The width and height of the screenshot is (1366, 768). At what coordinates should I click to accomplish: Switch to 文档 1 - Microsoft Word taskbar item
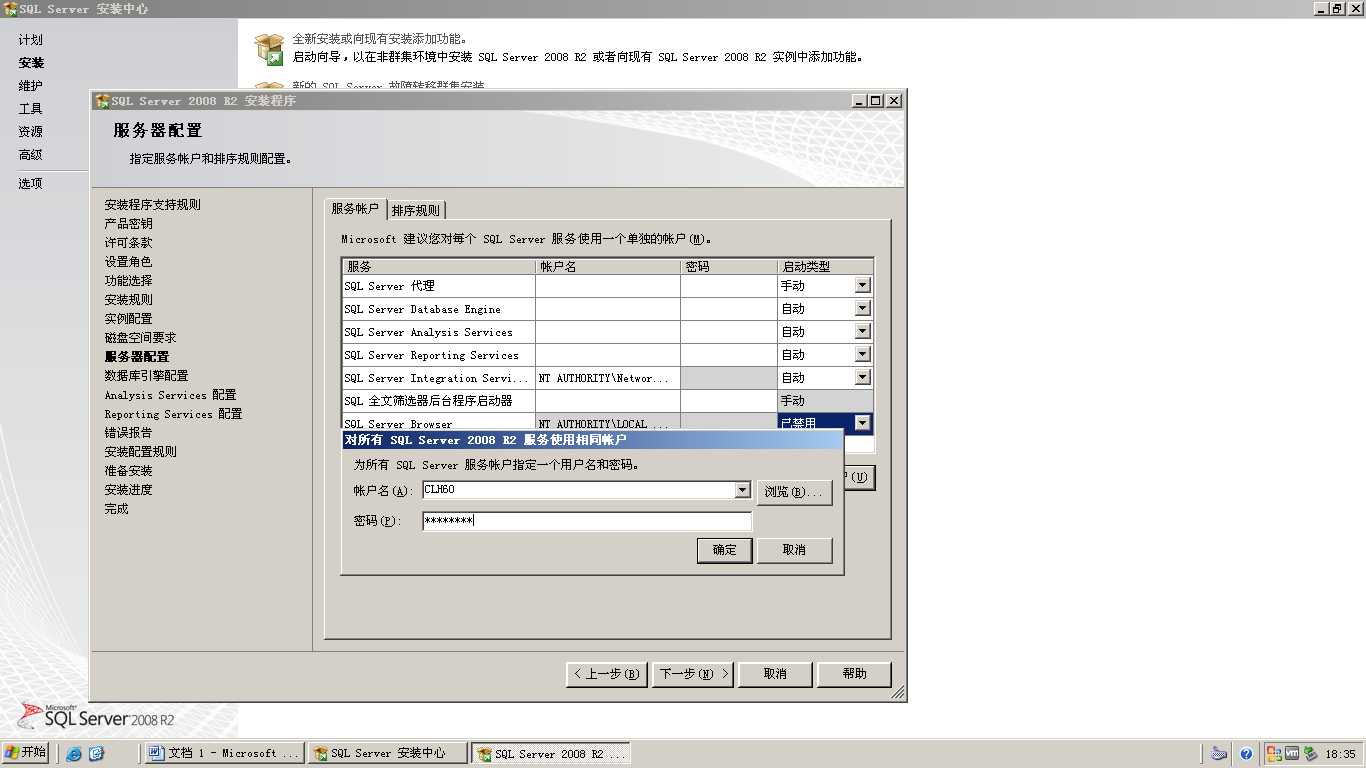tap(224, 753)
